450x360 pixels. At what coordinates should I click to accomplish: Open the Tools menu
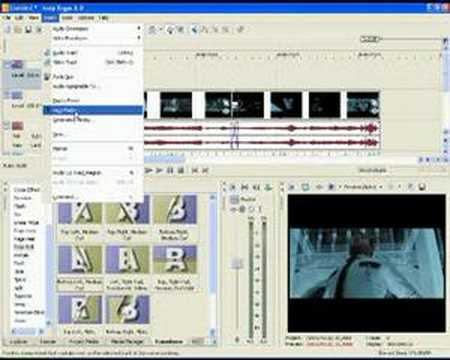point(67,18)
